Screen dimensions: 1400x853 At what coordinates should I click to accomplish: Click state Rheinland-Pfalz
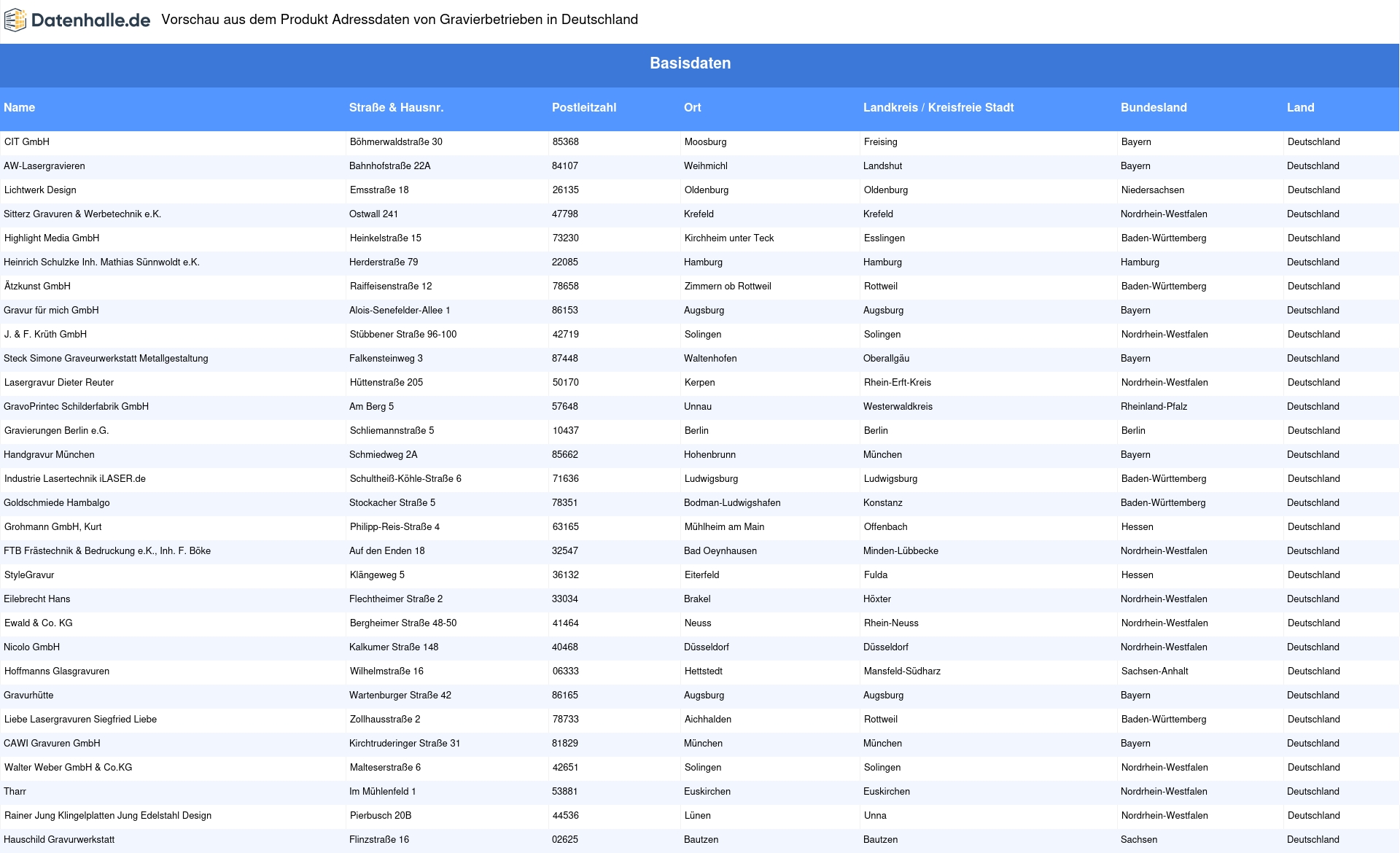(x=1154, y=406)
